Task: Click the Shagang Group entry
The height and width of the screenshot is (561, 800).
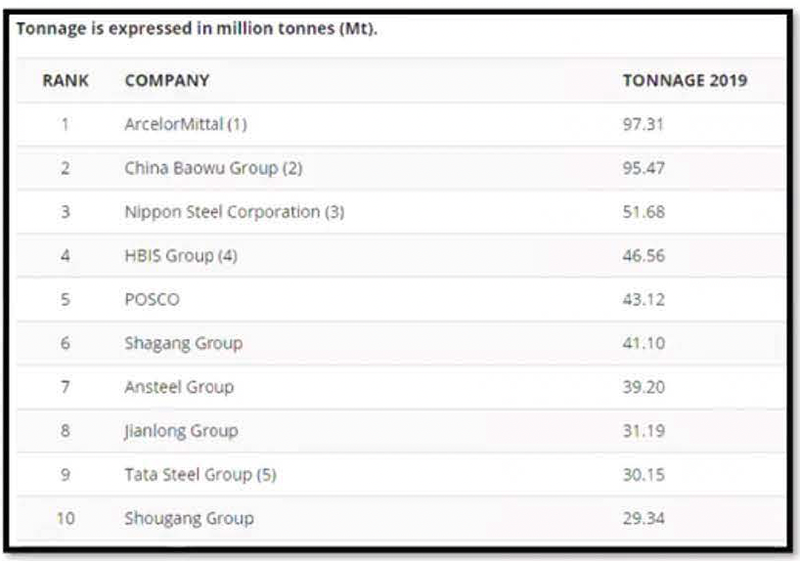Action: click(183, 343)
